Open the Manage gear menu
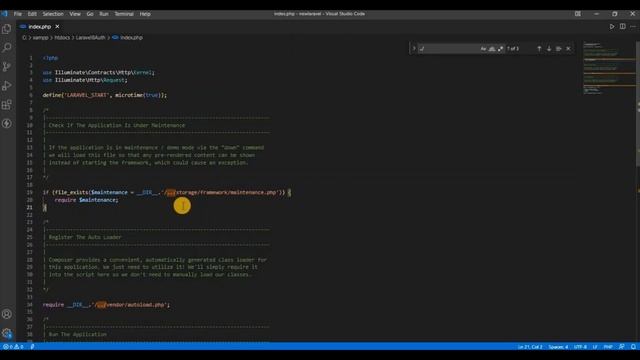Viewport: 640px width, 360px height. [7, 333]
